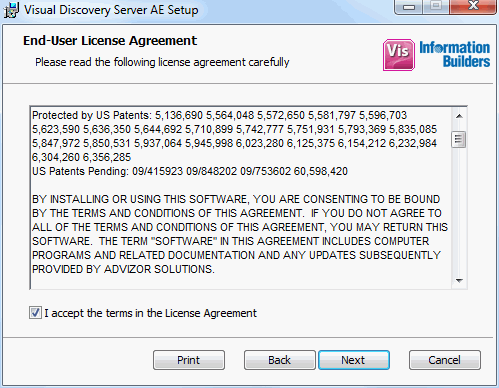Image resolution: width=499 pixels, height=388 pixels.
Task: Click the Information Builders logo text
Action: [x=455, y=54]
